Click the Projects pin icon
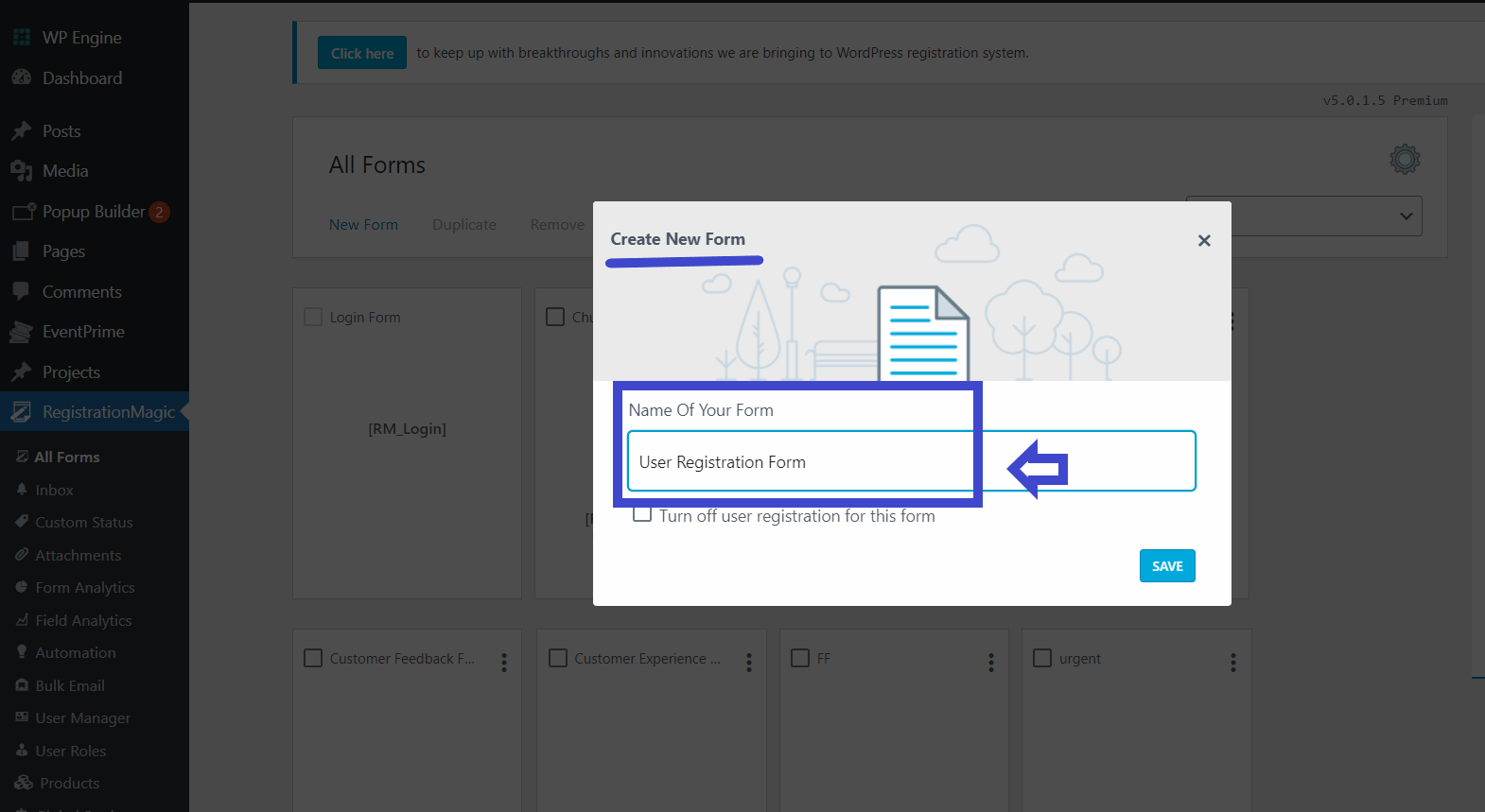 (x=22, y=372)
